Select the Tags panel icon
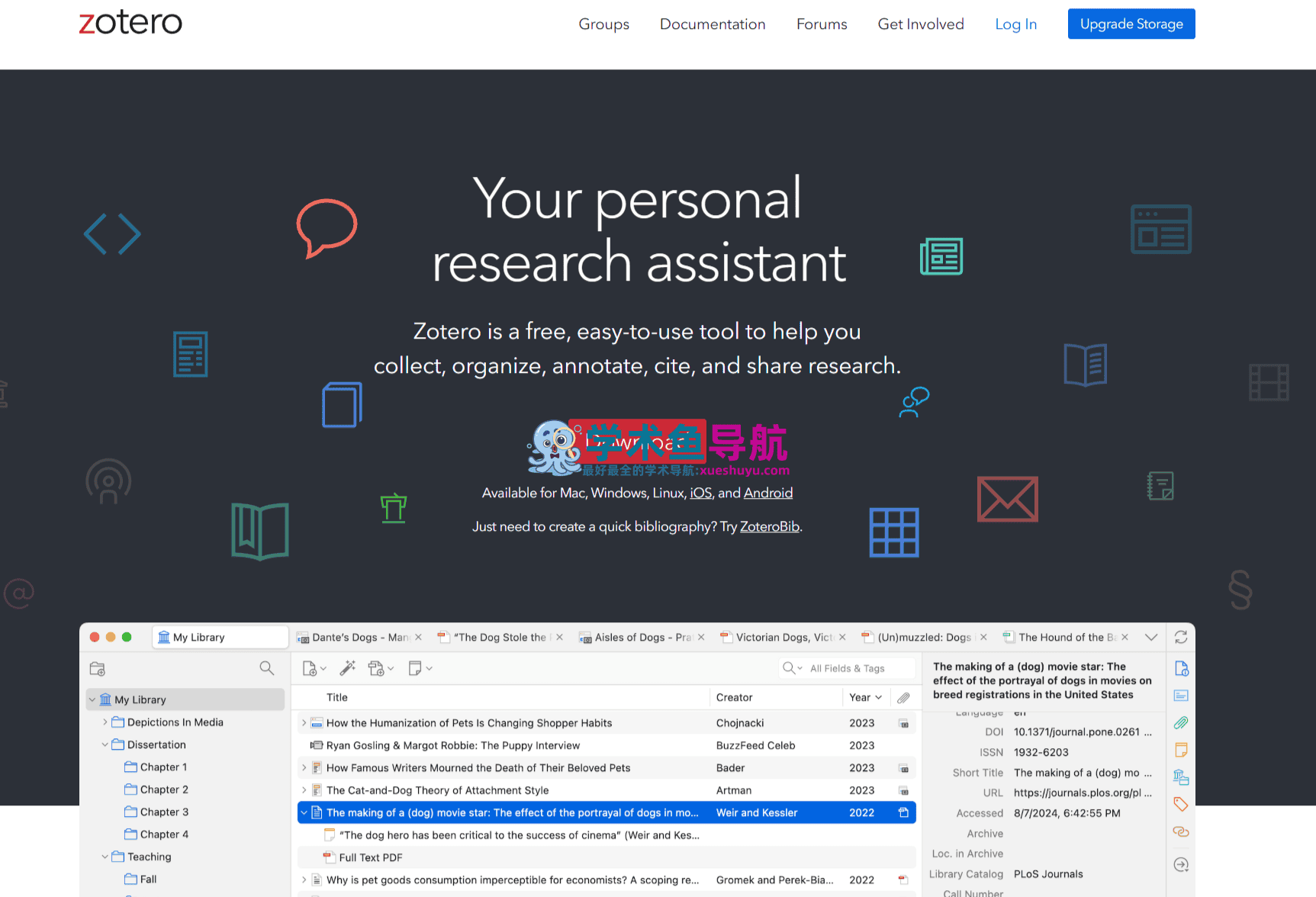This screenshot has width=1316, height=897. [x=1181, y=804]
